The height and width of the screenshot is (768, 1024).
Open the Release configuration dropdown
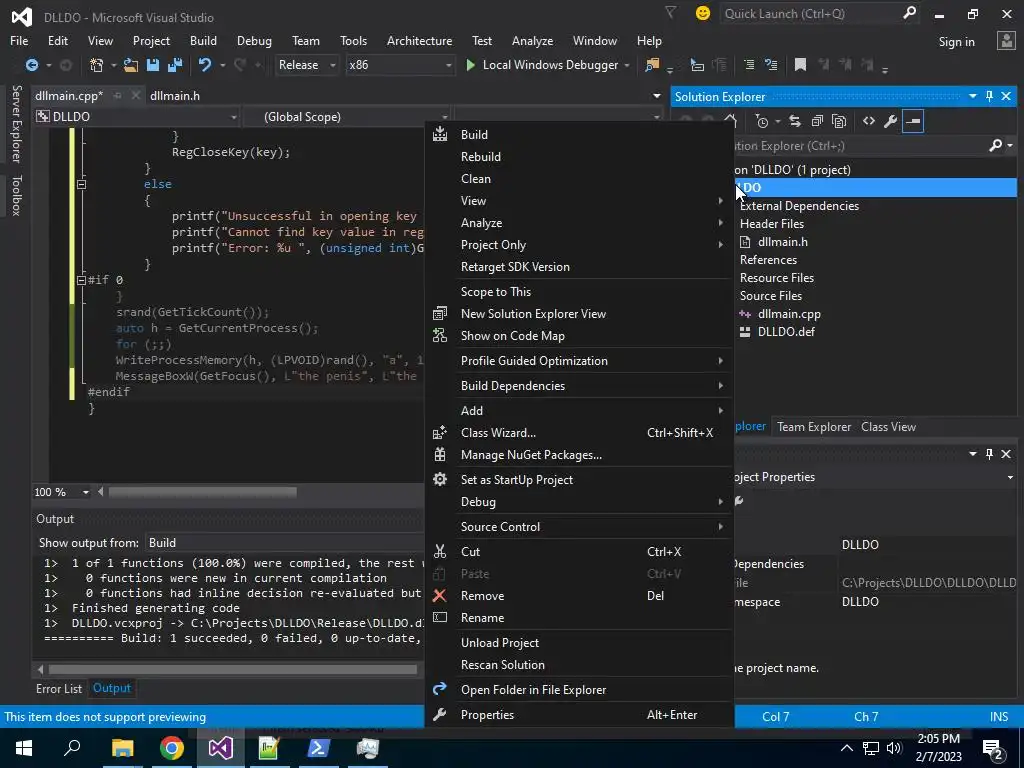(306, 65)
